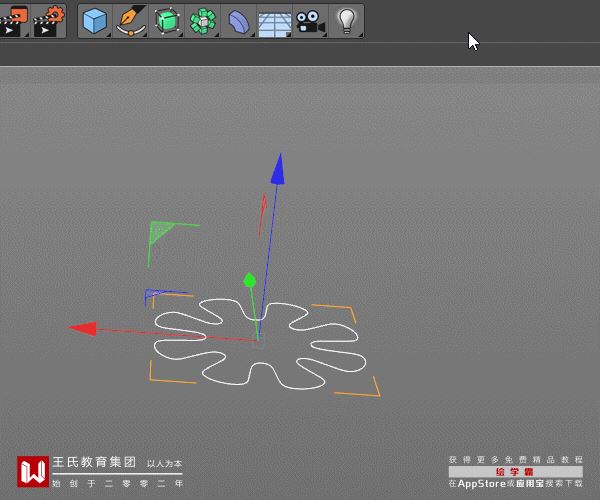
Task: Select the white flower spline in viewport
Action: point(260,343)
